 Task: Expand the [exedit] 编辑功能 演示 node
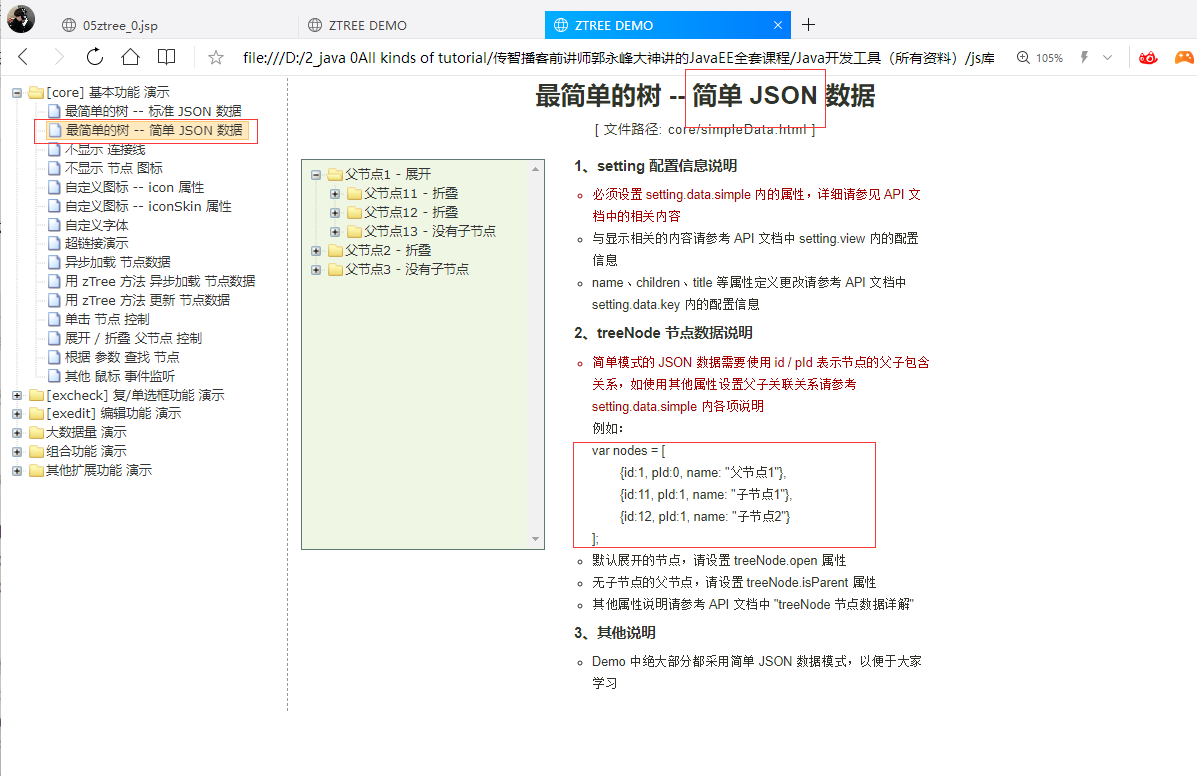(17, 414)
